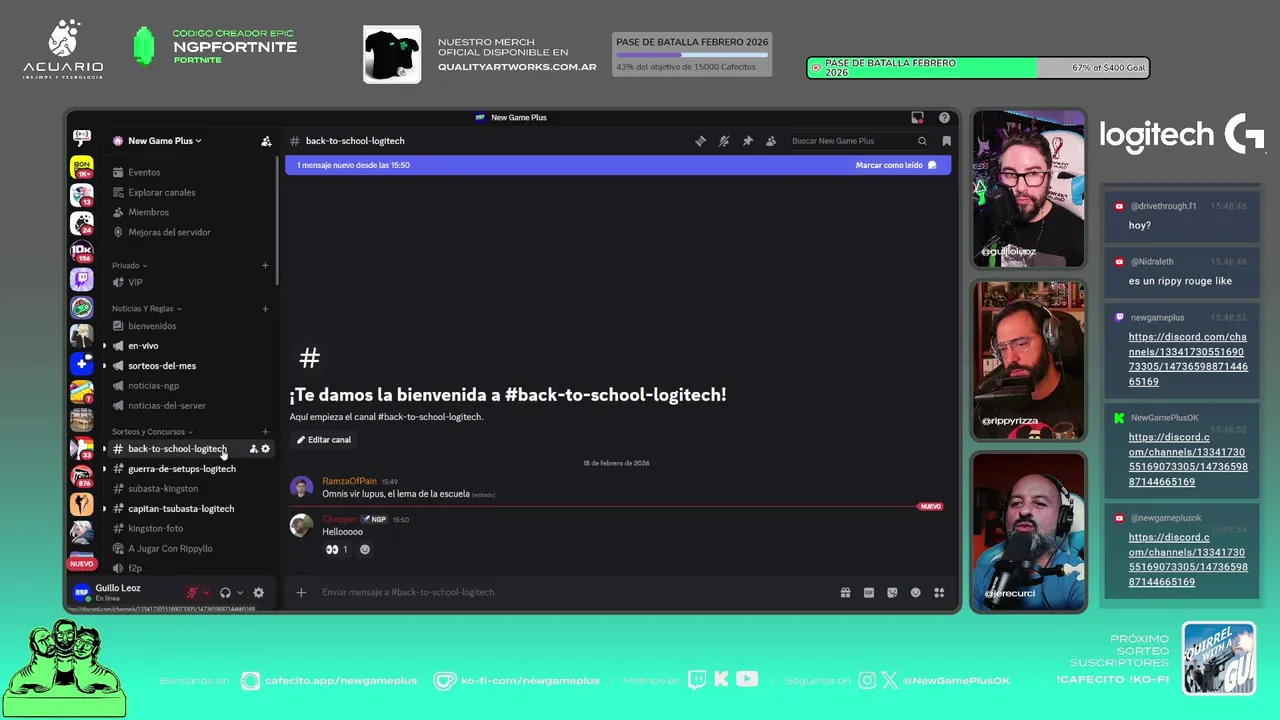Toggle the member list icon in header
This screenshot has height=720, width=1280.
771,141
